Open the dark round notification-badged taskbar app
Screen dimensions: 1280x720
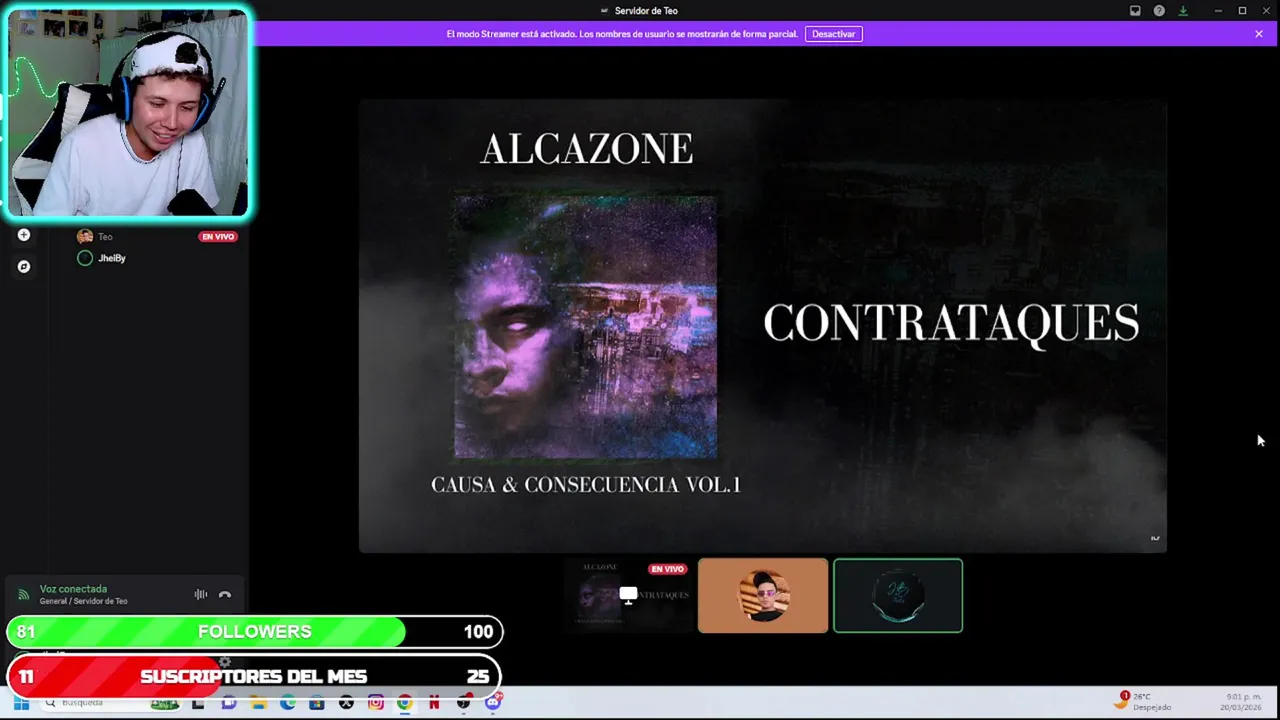coord(464,703)
